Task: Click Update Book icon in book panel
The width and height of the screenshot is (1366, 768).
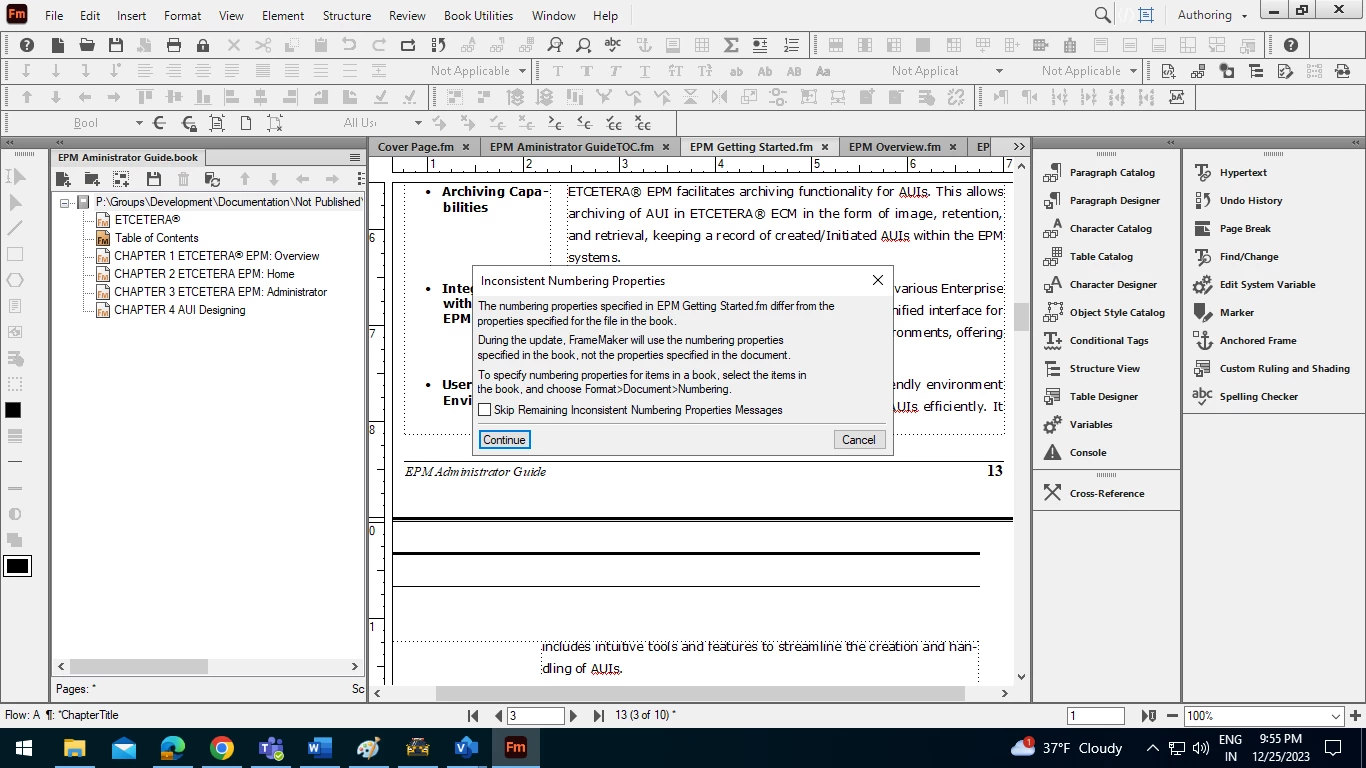Action: click(x=212, y=179)
